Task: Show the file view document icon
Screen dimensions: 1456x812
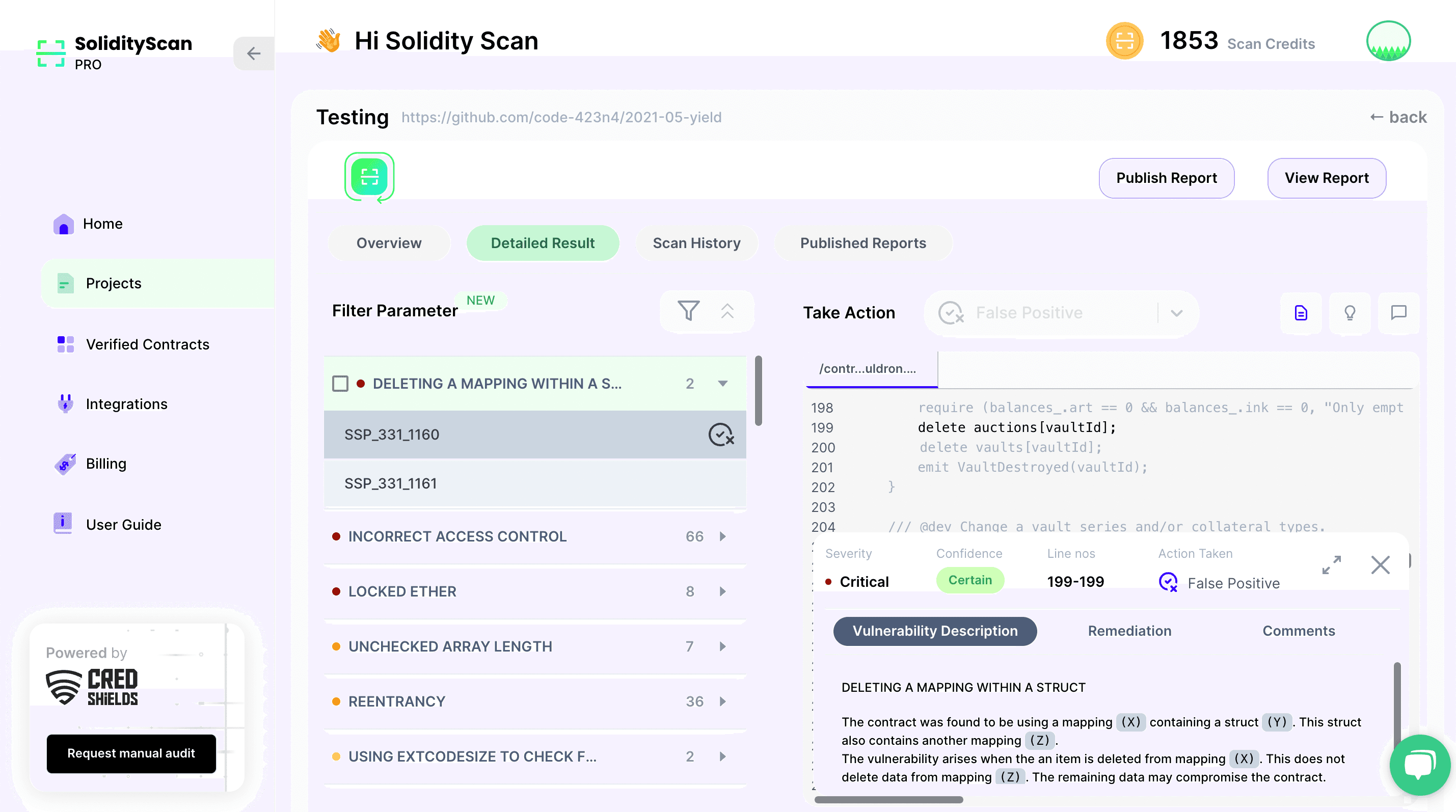Action: [1301, 312]
